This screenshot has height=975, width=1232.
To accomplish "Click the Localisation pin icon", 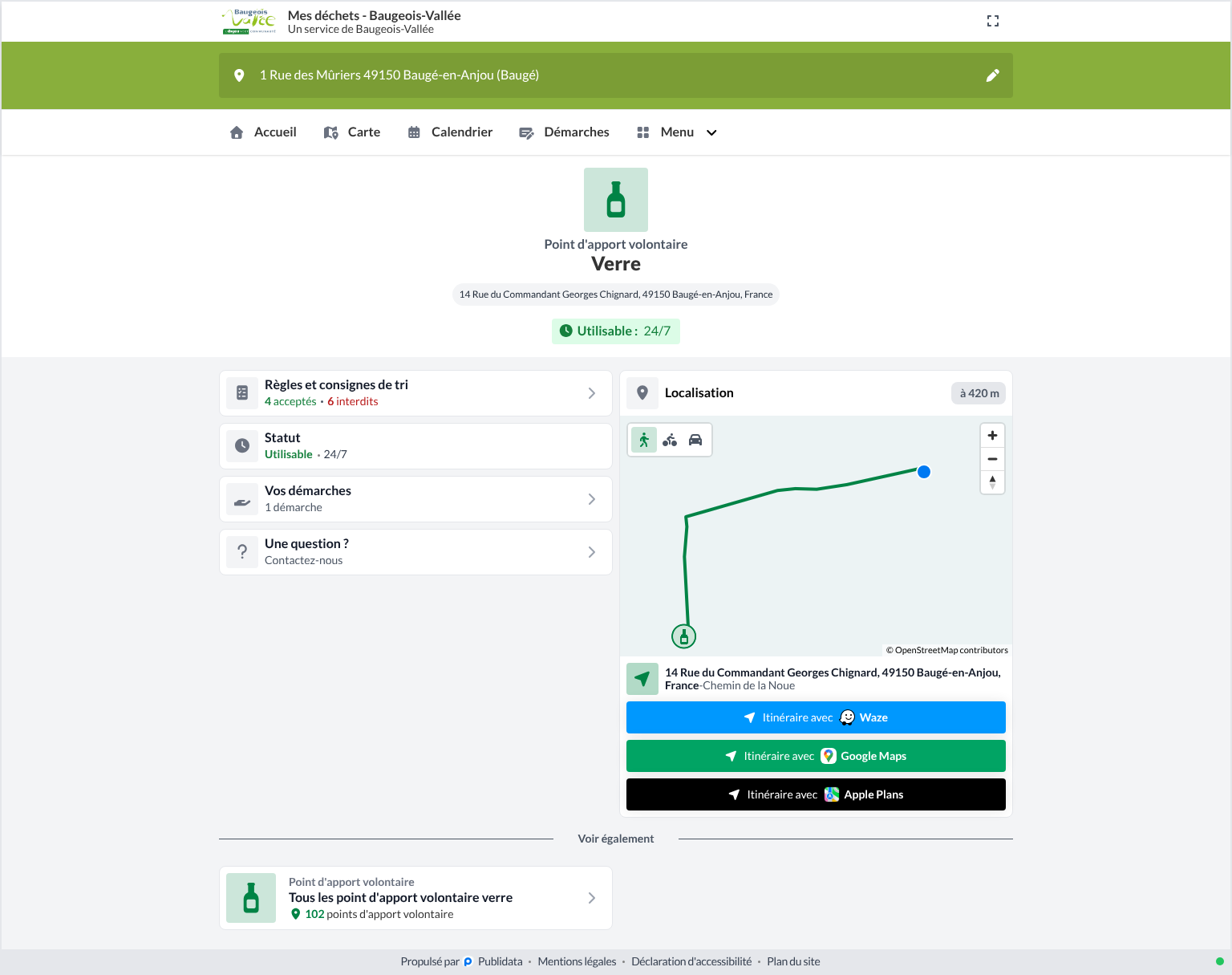I will [642, 393].
